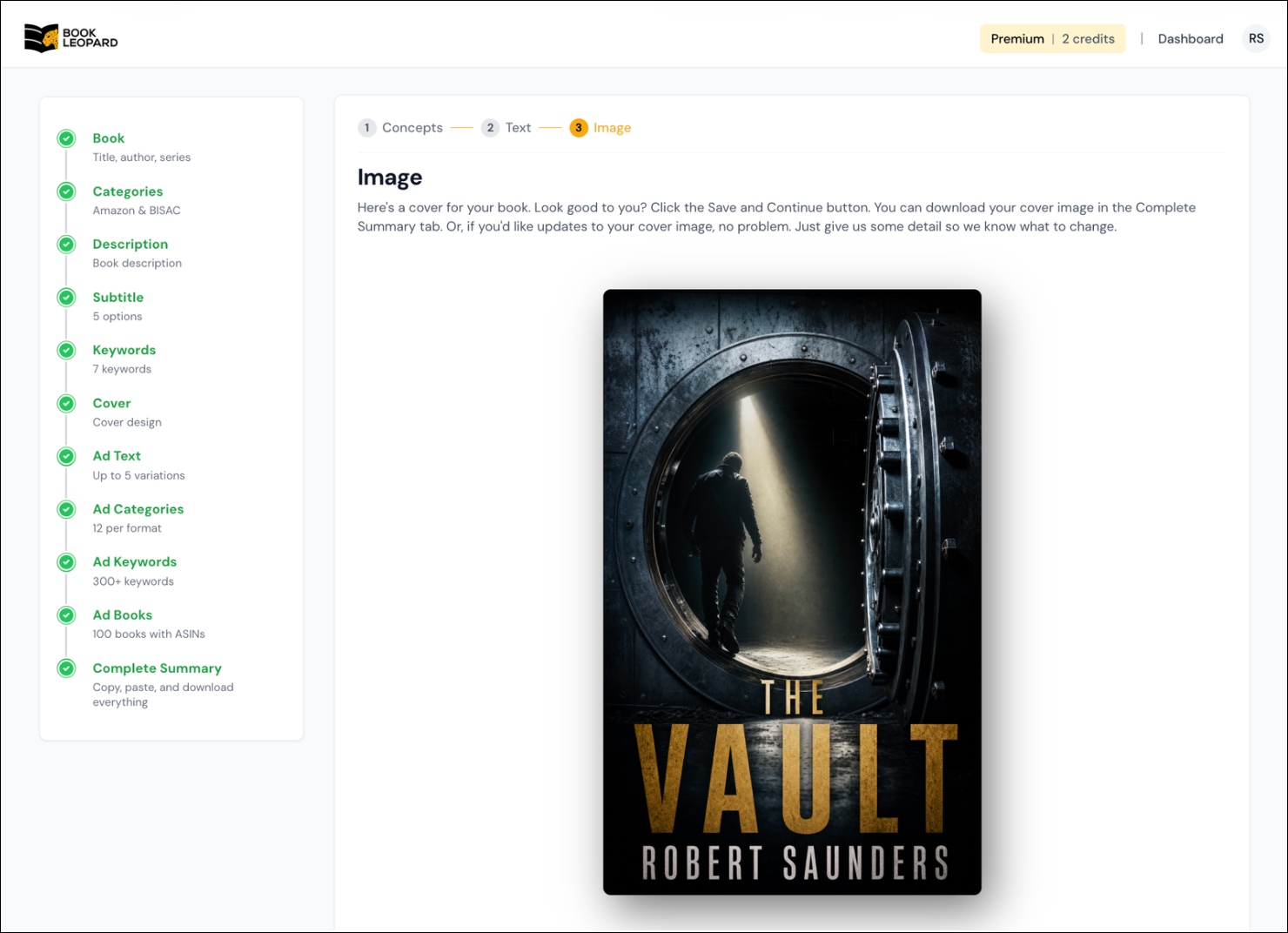The image size is (1288, 933).
Task: Click the Image page heading
Action: click(x=390, y=178)
